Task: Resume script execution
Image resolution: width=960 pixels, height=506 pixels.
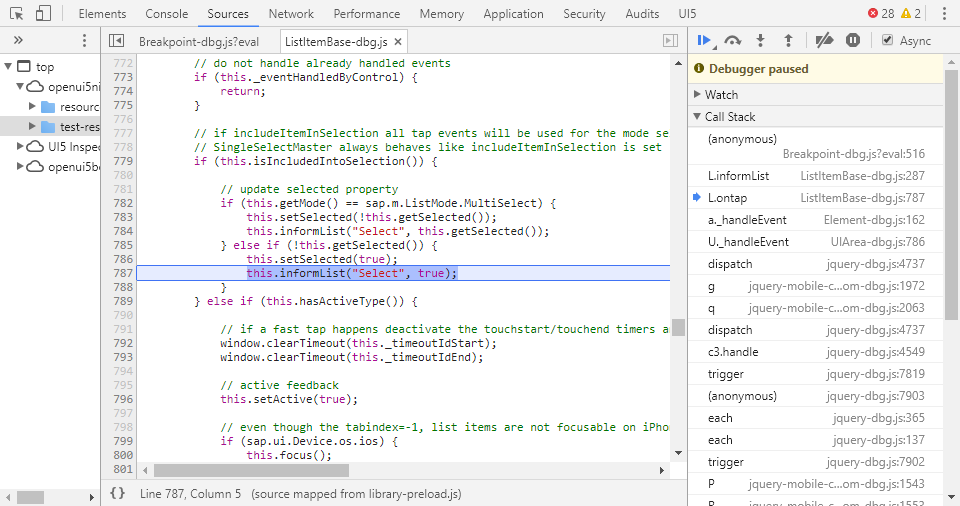Action: click(705, 40)
